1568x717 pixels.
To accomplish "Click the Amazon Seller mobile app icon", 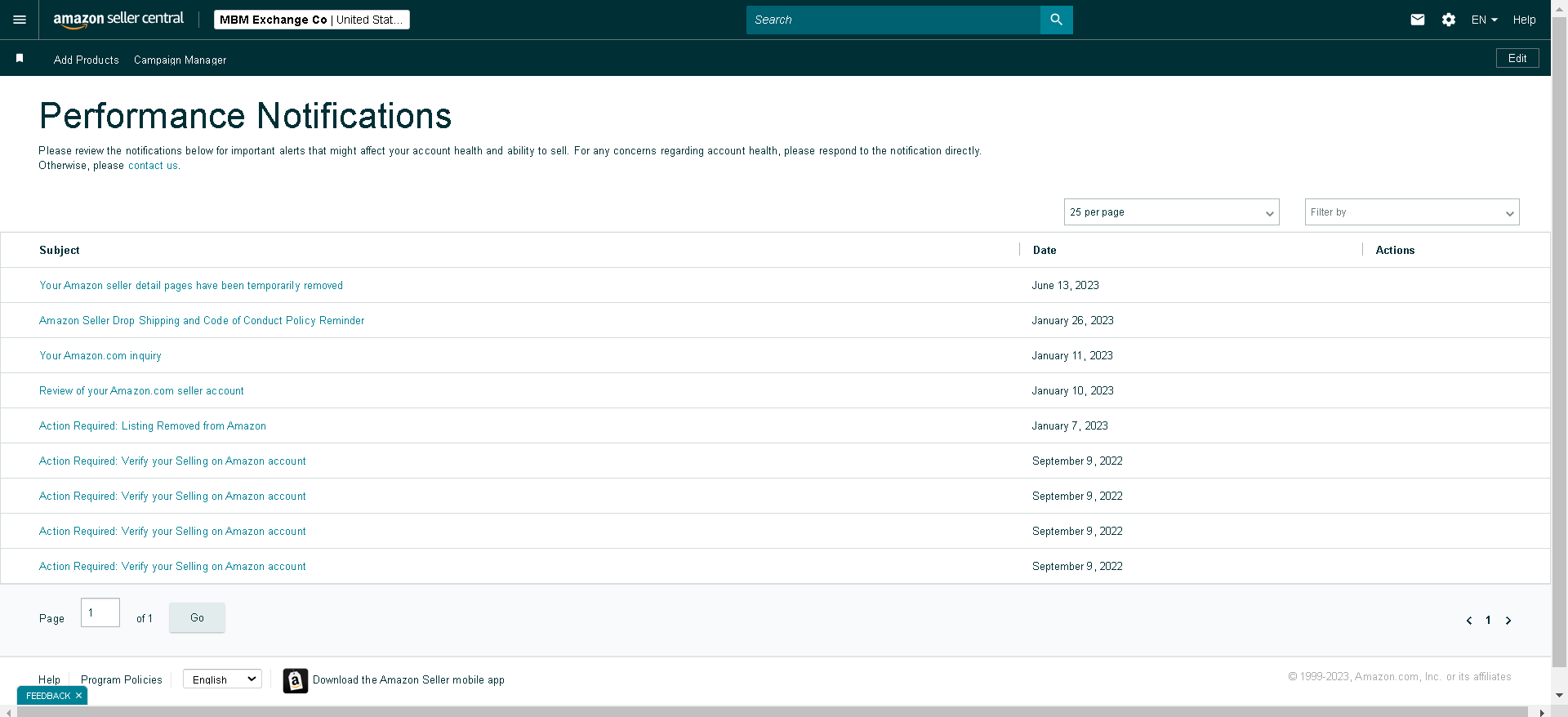I will point(296,680).
